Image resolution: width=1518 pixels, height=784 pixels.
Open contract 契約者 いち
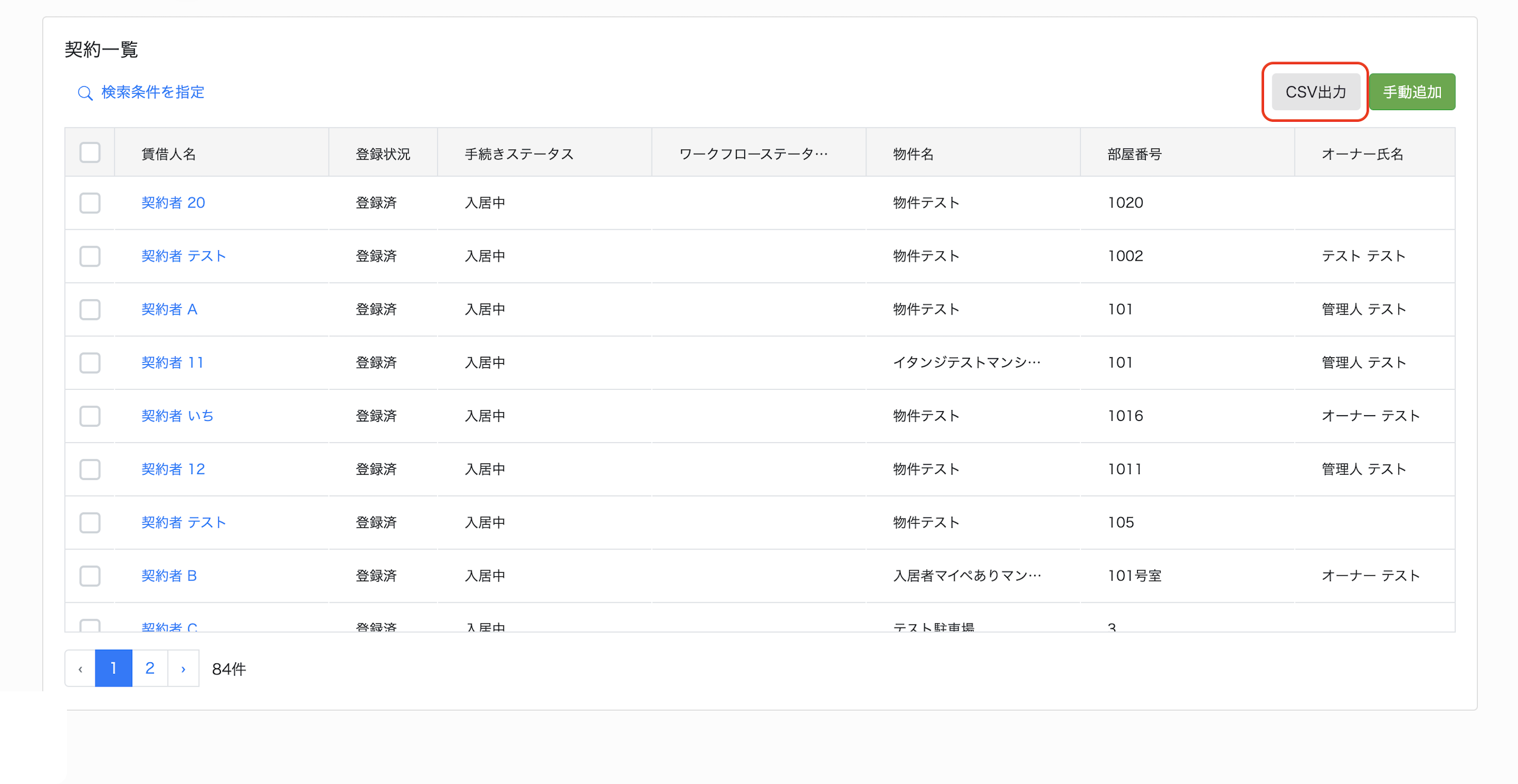pyautogui.click(x=178, y=416)
